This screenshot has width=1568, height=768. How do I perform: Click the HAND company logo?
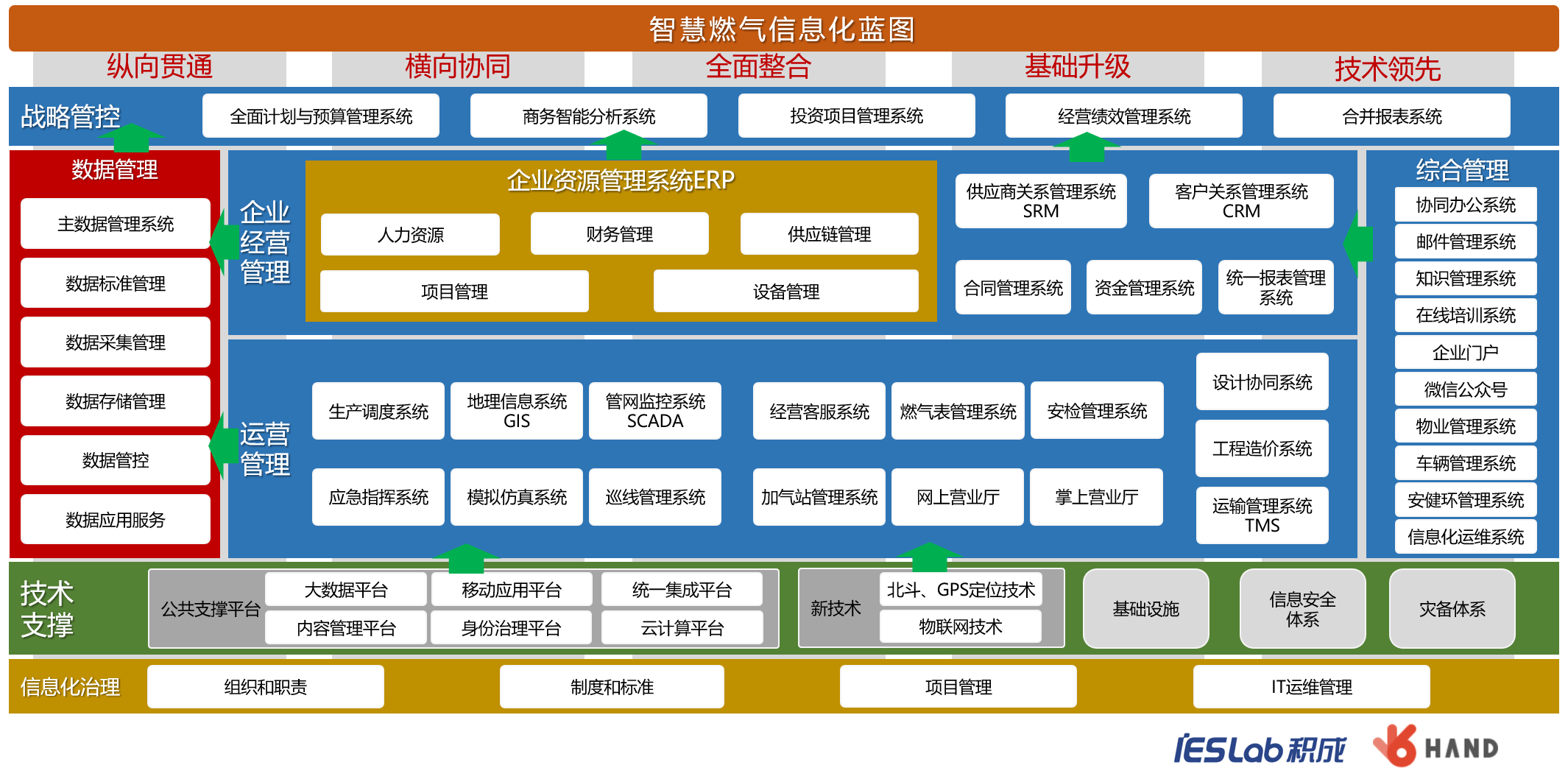tap(1435, 747)
